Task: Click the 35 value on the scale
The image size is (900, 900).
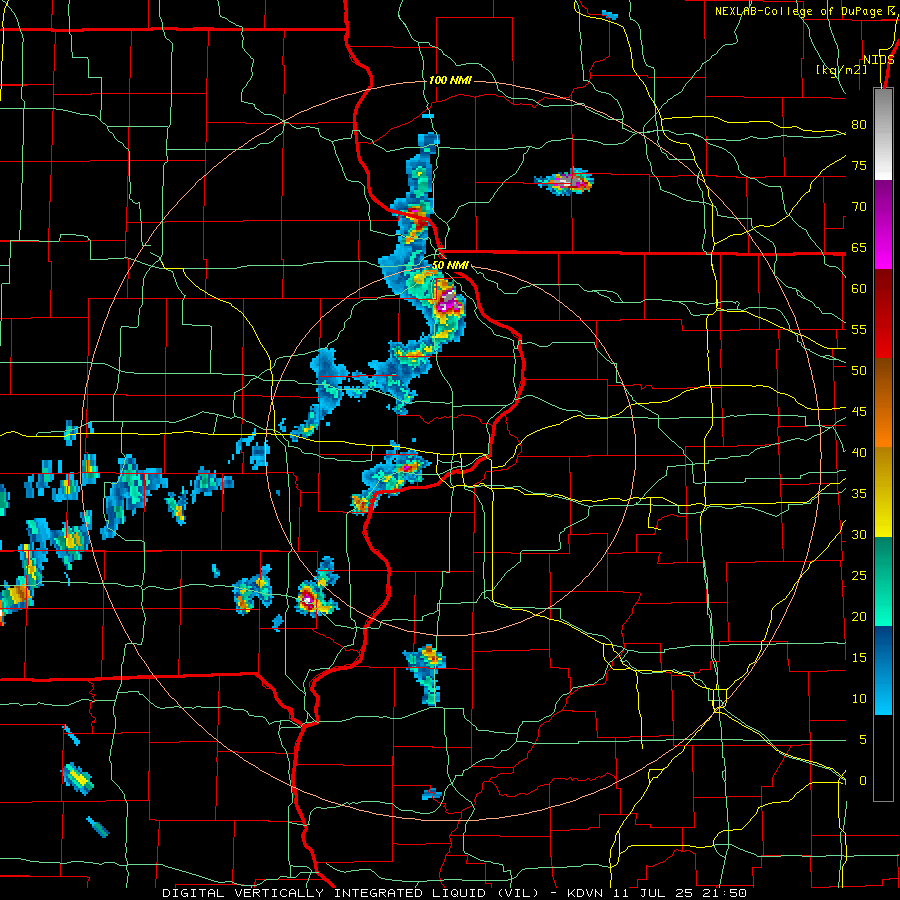Action: (859, 494)
